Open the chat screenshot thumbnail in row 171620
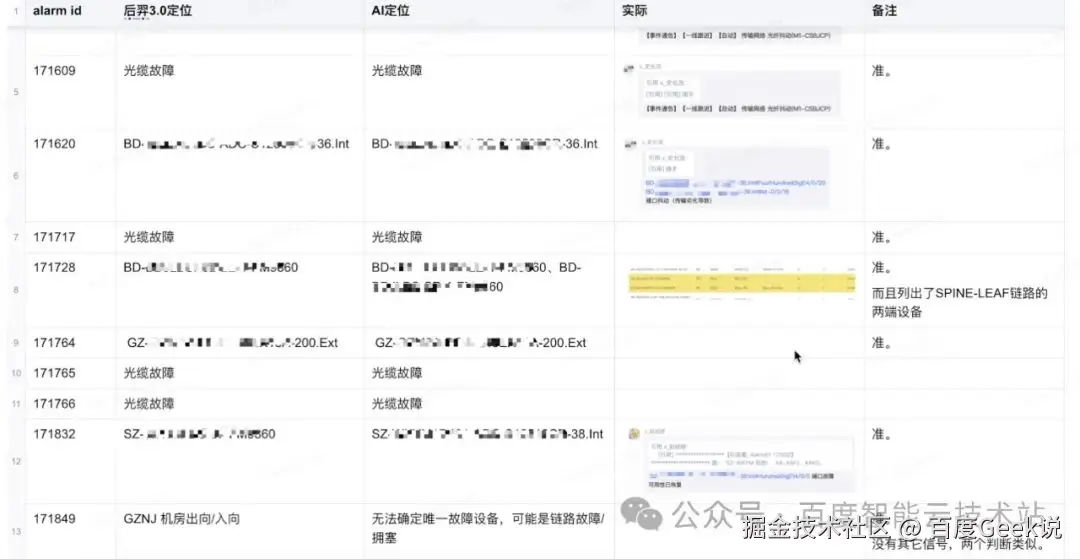 [x=727, y=173]
